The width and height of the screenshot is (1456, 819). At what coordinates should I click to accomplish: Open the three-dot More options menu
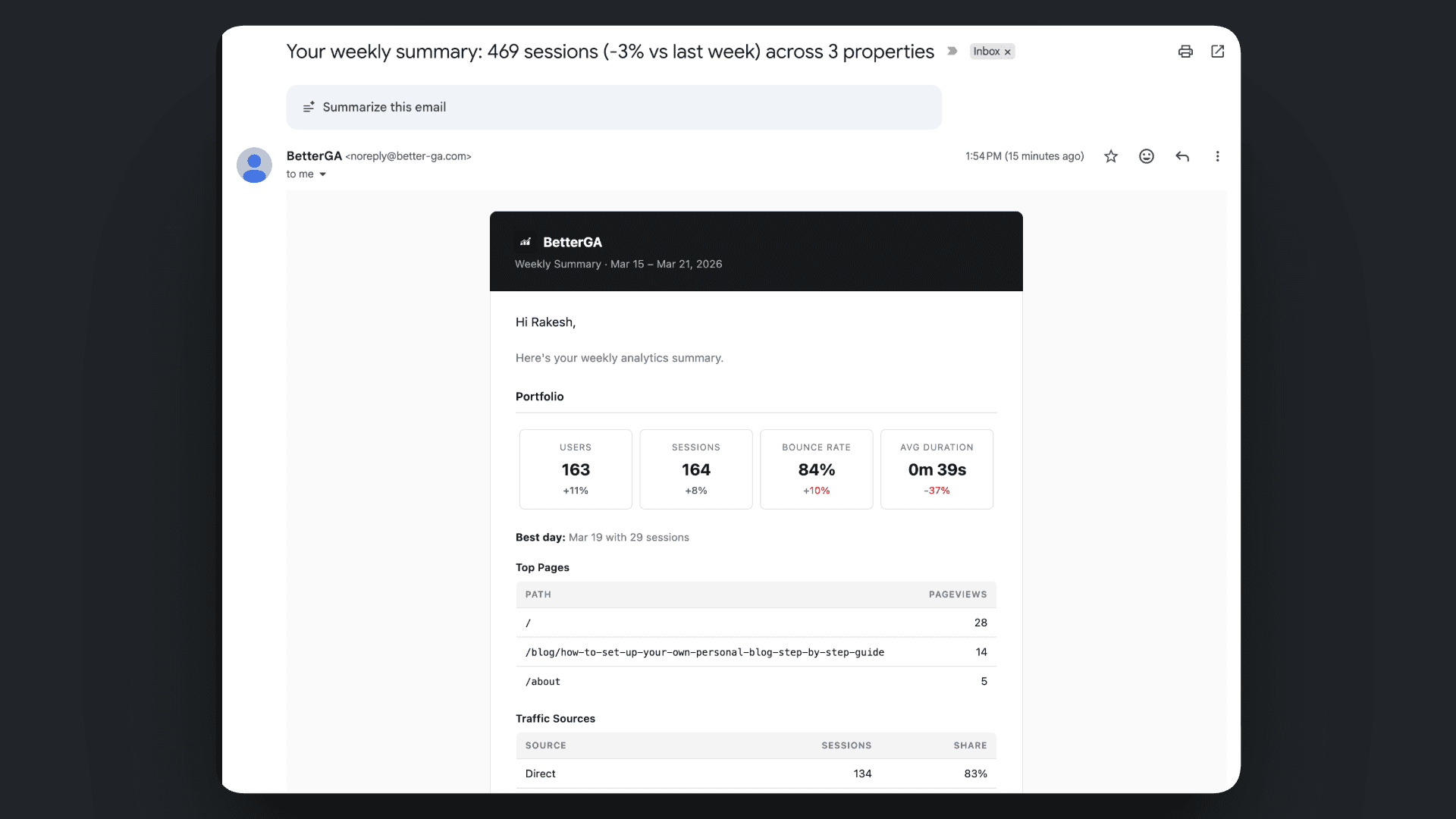pos(1218,156)
